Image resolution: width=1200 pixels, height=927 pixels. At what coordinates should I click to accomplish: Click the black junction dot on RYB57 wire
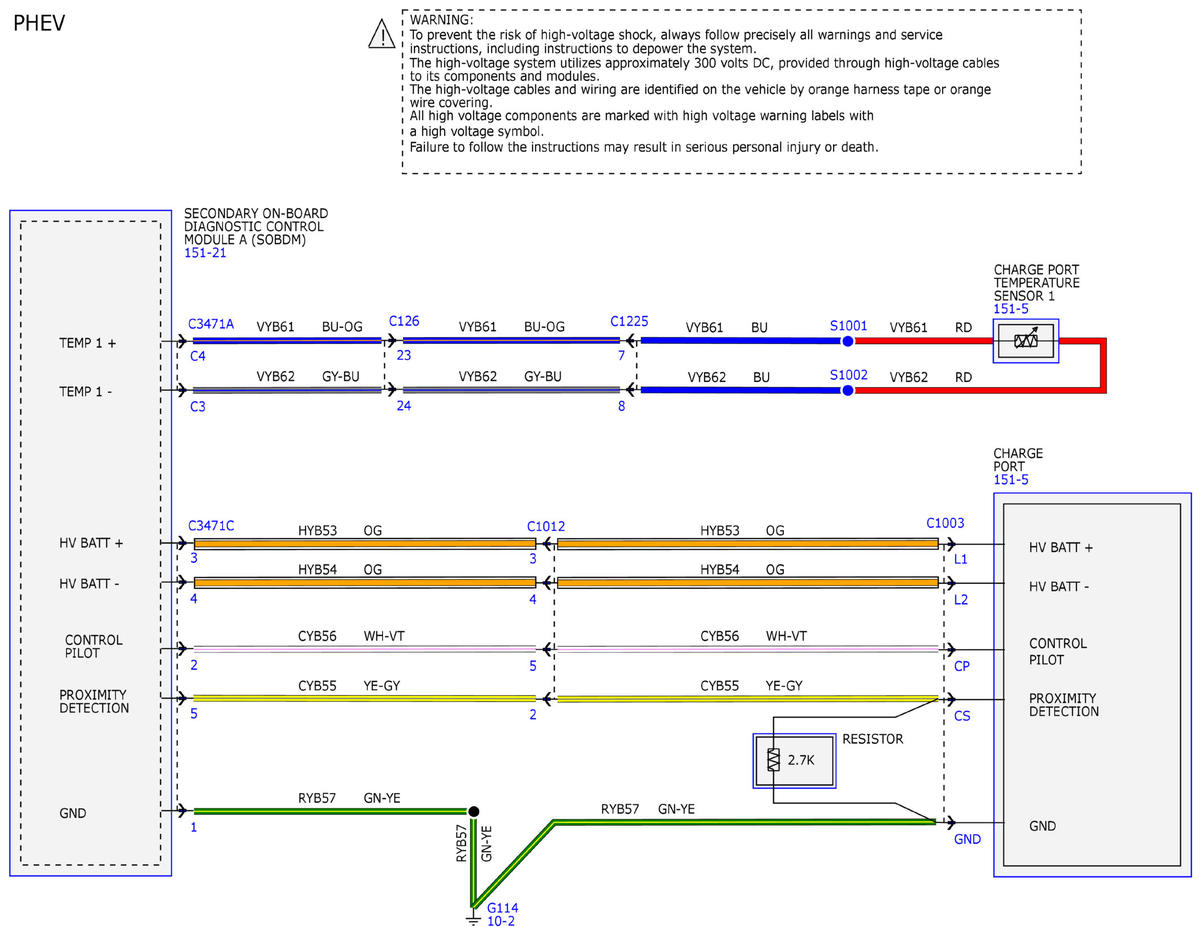tap(473, 811)
